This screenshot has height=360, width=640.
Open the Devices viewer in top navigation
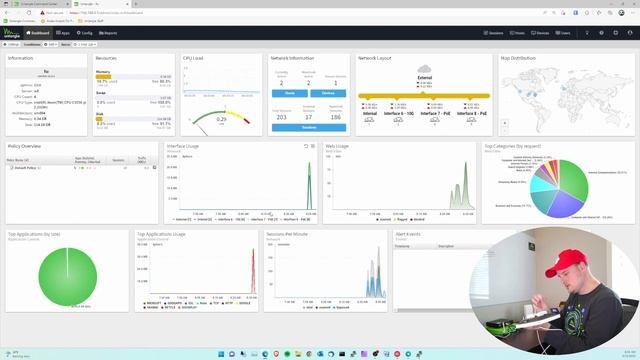[540, 33]
